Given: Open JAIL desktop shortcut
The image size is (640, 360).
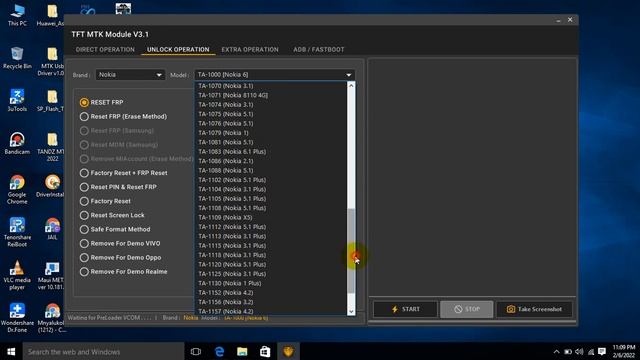Looking at the screenshot, I should click(52, 229).
